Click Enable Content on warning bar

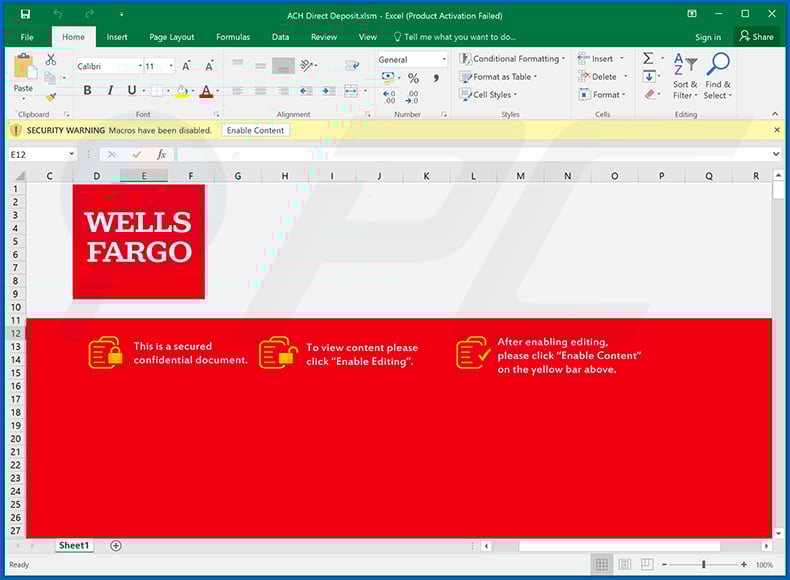(255, 130)
